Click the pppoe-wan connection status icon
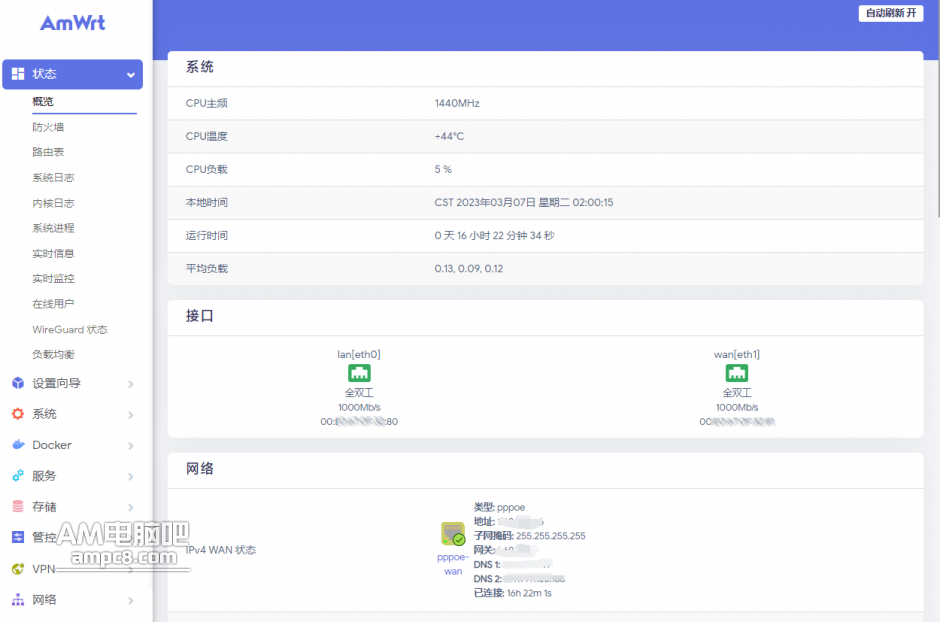Viewport: 940px width, 622px height. pyautogui.click(x=453, y=534)
